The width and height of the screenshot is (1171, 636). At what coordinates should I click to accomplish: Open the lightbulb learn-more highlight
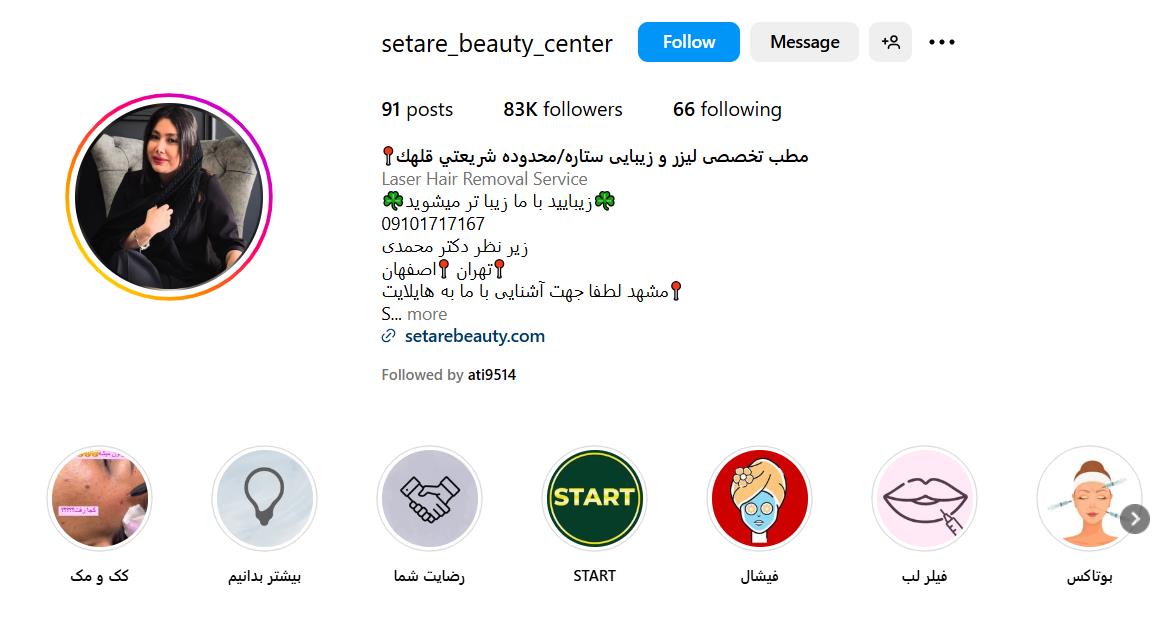point(264,498)
